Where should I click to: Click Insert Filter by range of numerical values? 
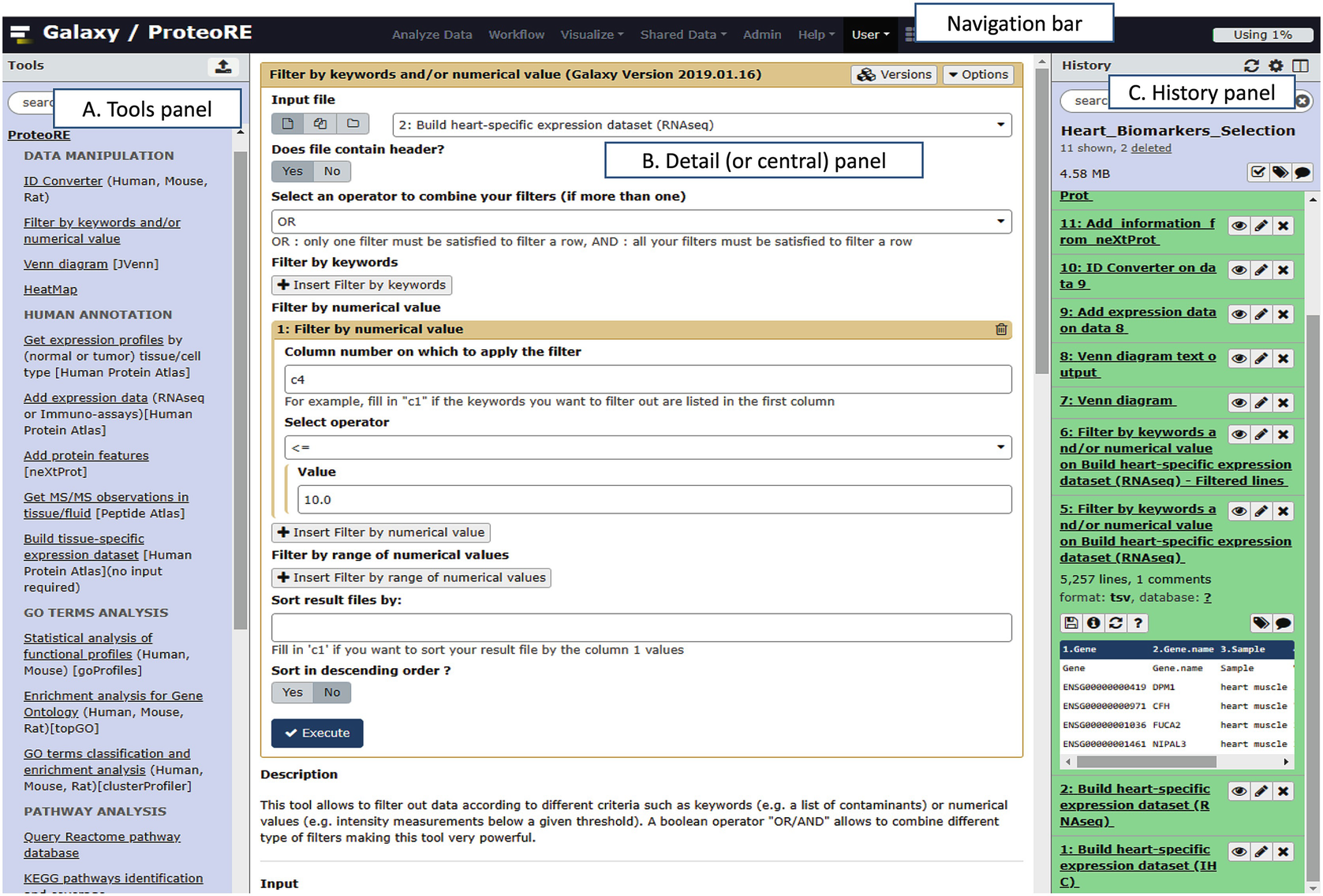pyautogui.click(x=412, y=577)
